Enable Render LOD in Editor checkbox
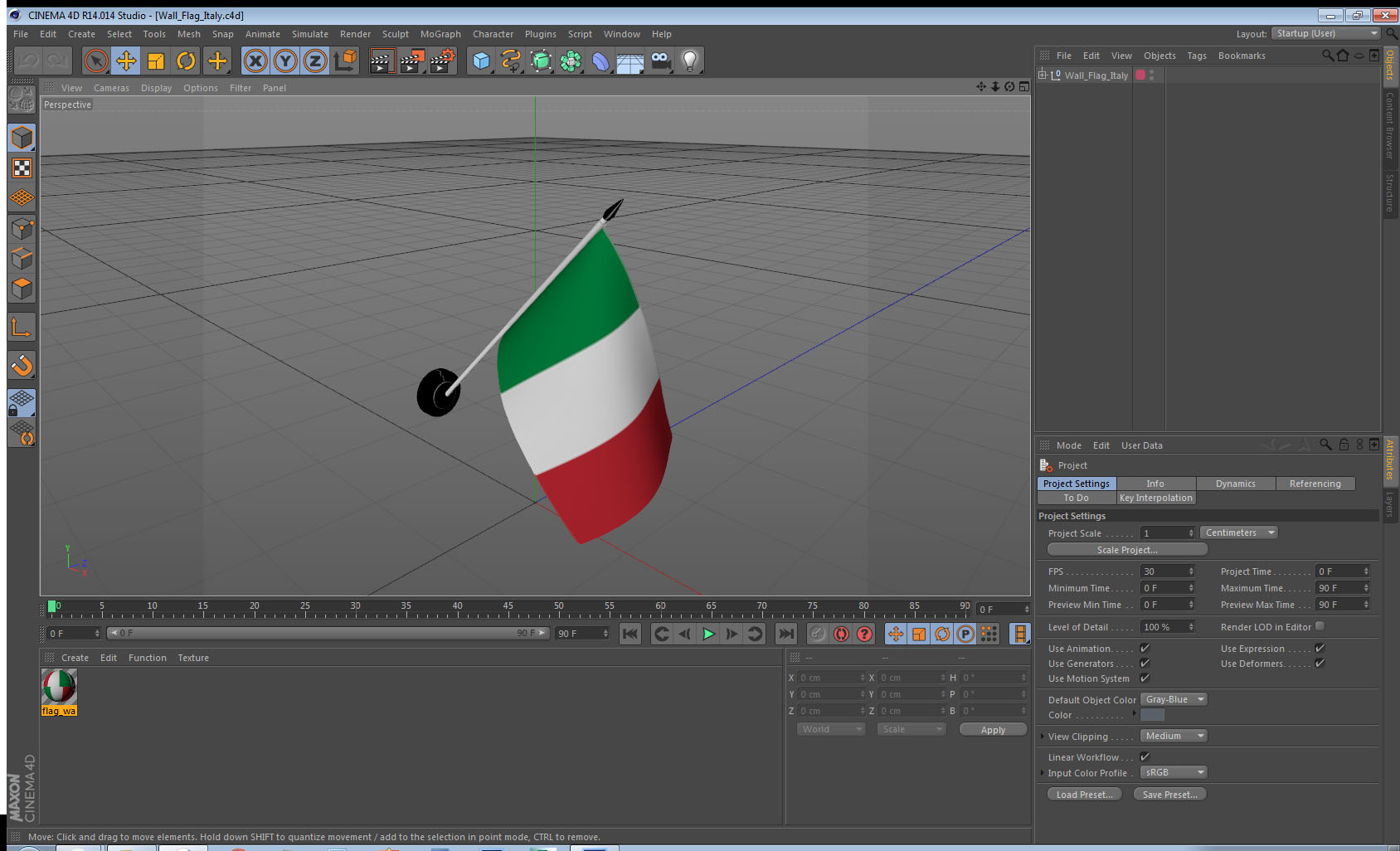Viewport: 1400px width, 851px height. tap(1320, 626)
